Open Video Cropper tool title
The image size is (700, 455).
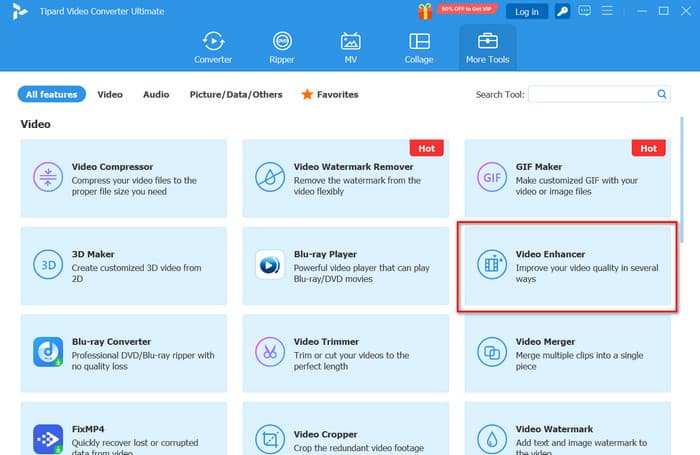pyautogui.click(x=325, y=434)
